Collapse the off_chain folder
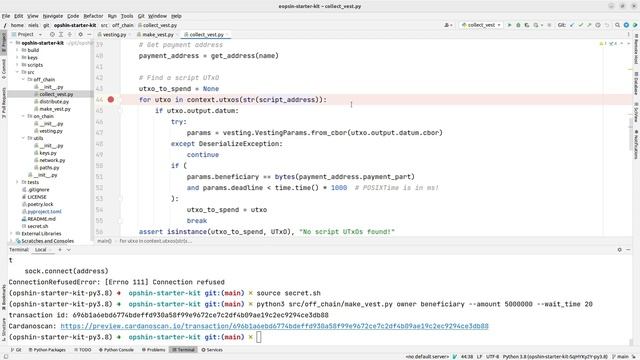Image resolution: width=640 pixels, height=360 pixels. click(23, 80)
